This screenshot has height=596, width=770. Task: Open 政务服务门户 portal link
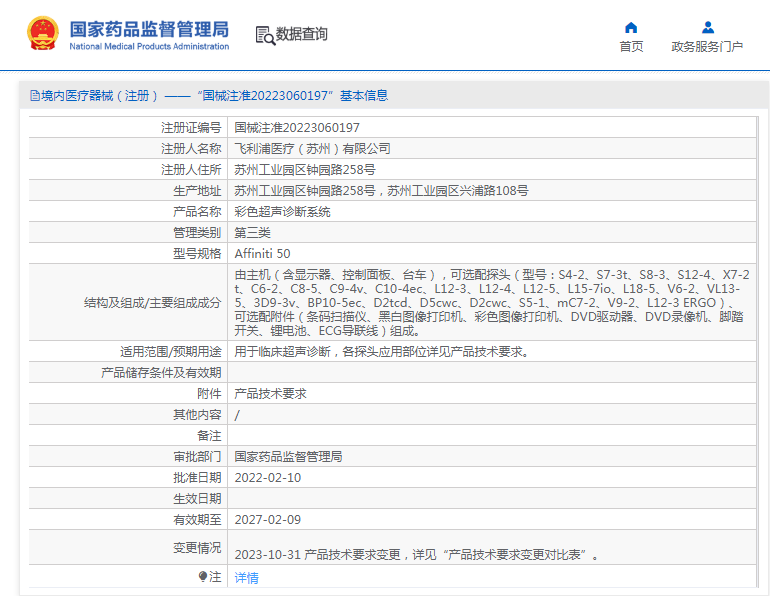point(707,47)
